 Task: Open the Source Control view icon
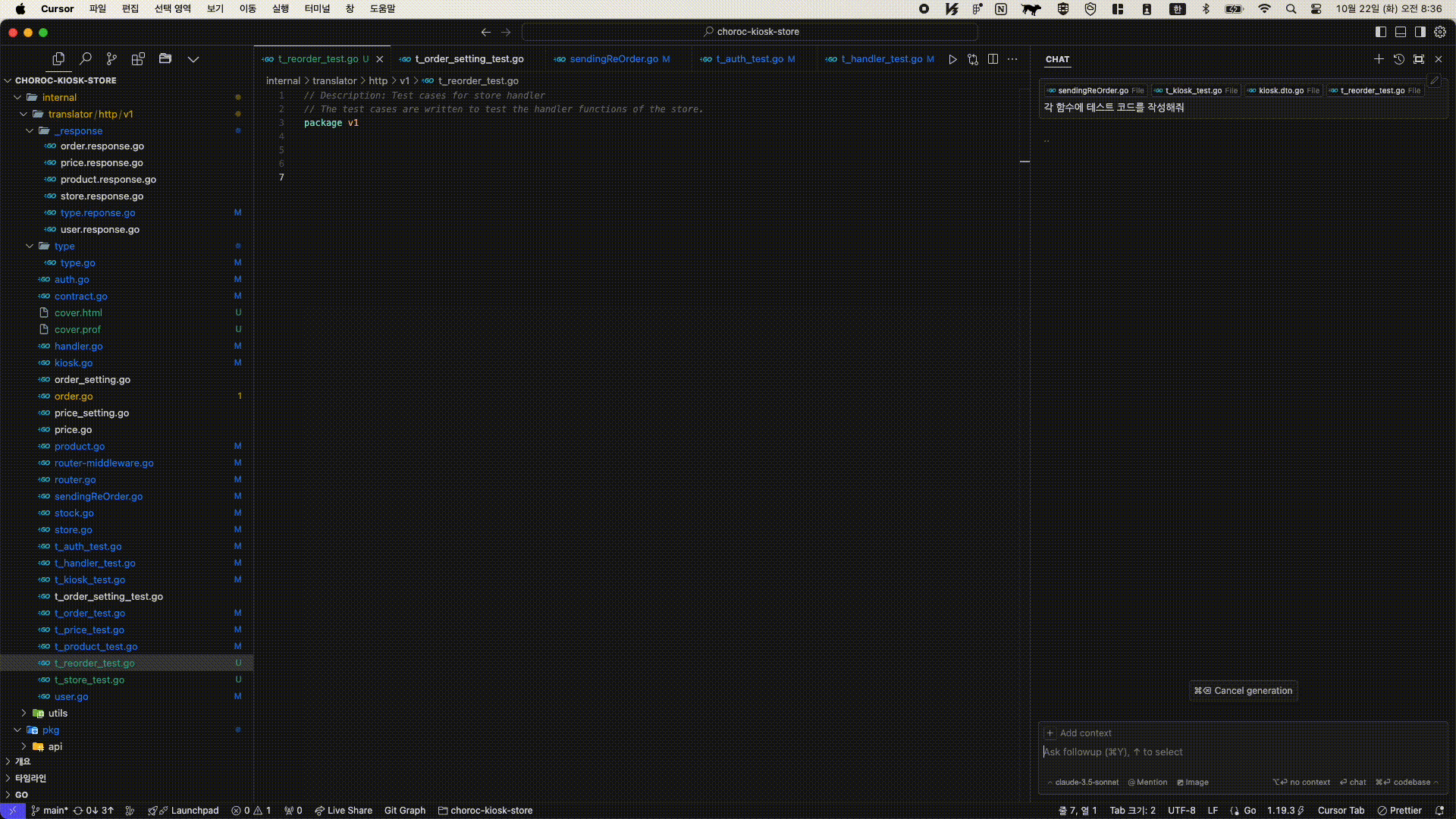tap(111, 58)
